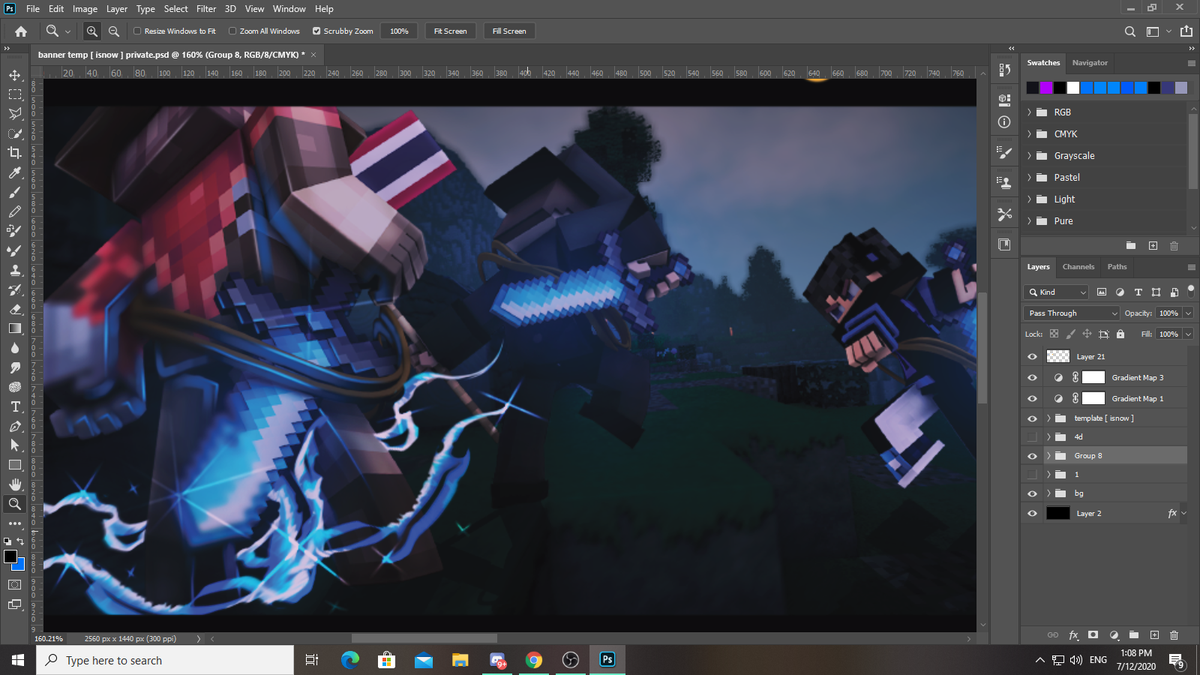Screen dimensions: 1200x675
Task: Open Chrome from the taskbar
Action: click(533, 660)
